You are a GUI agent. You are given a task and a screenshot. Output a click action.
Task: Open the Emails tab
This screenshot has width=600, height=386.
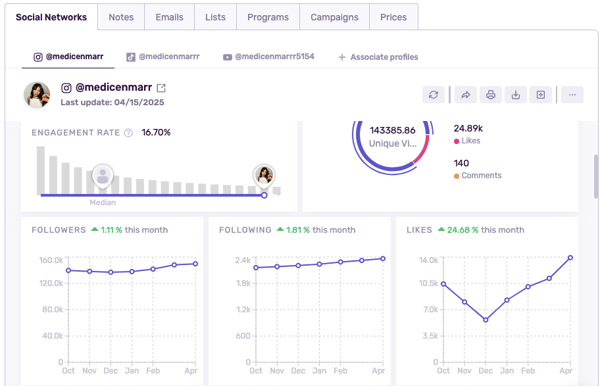169,17
